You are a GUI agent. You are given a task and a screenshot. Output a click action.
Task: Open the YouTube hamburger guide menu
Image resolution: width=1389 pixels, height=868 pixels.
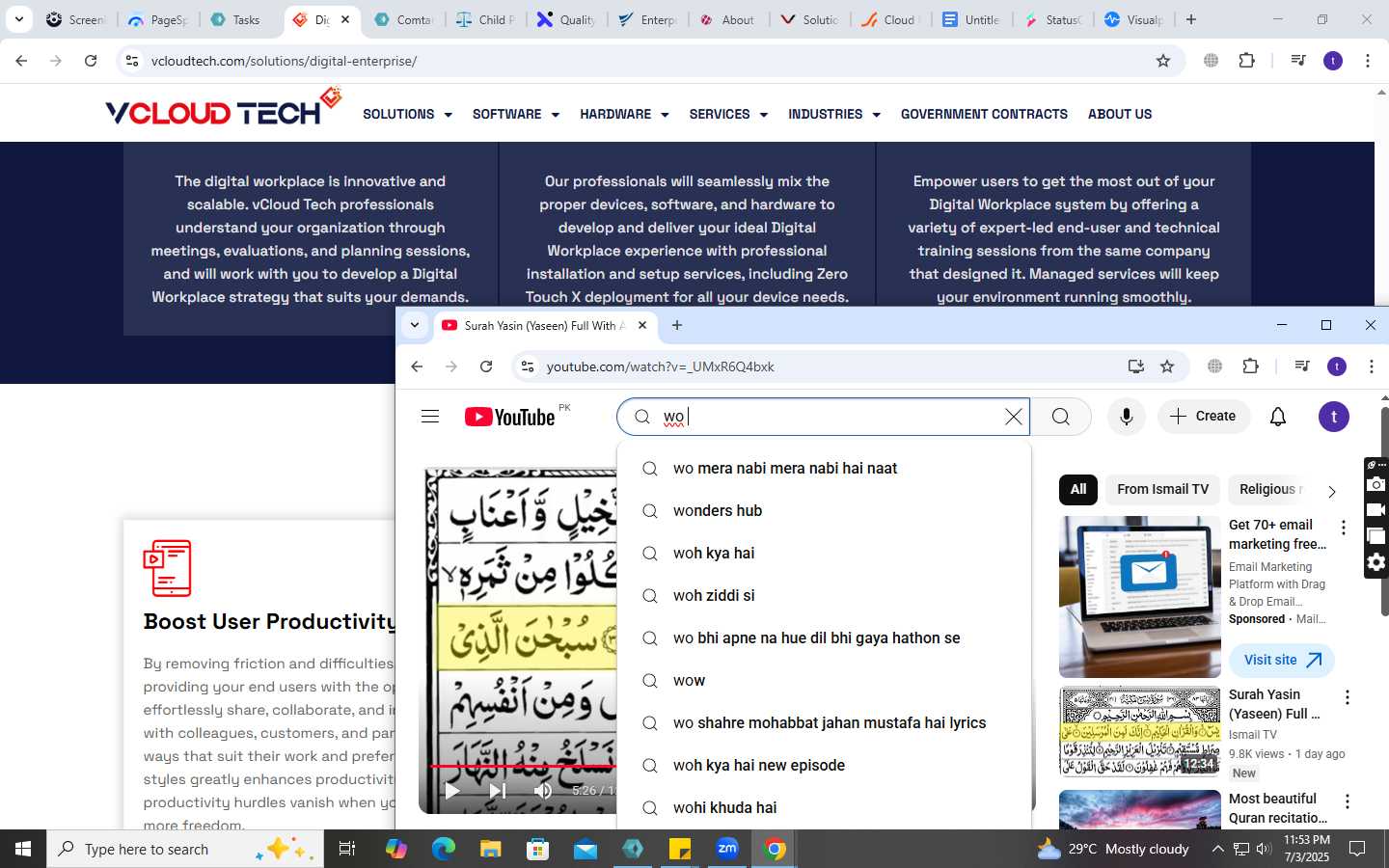click(x=430, y=417)
